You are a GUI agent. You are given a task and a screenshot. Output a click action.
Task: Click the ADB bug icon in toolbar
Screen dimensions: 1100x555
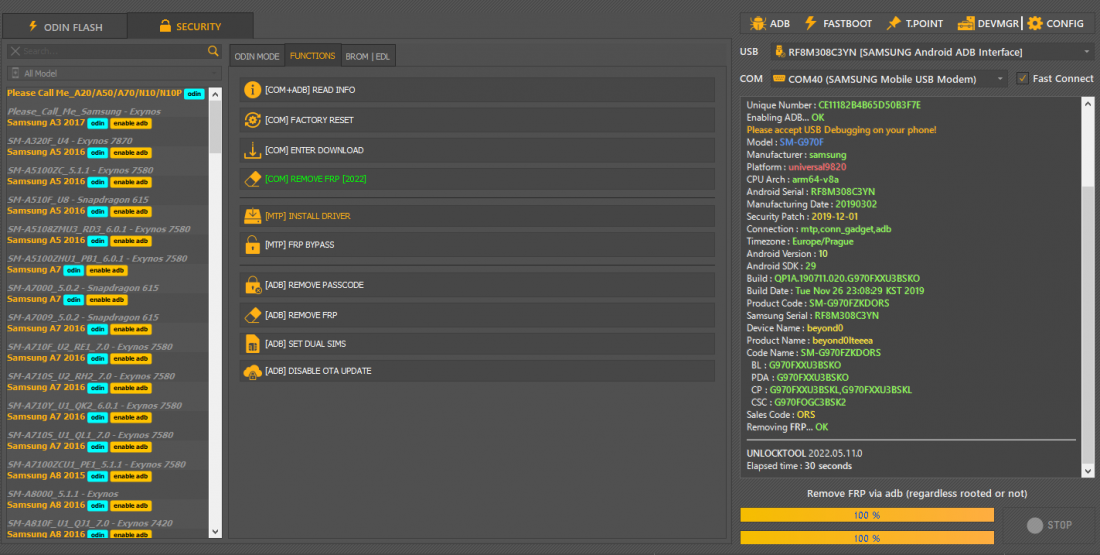click(758, 23)
